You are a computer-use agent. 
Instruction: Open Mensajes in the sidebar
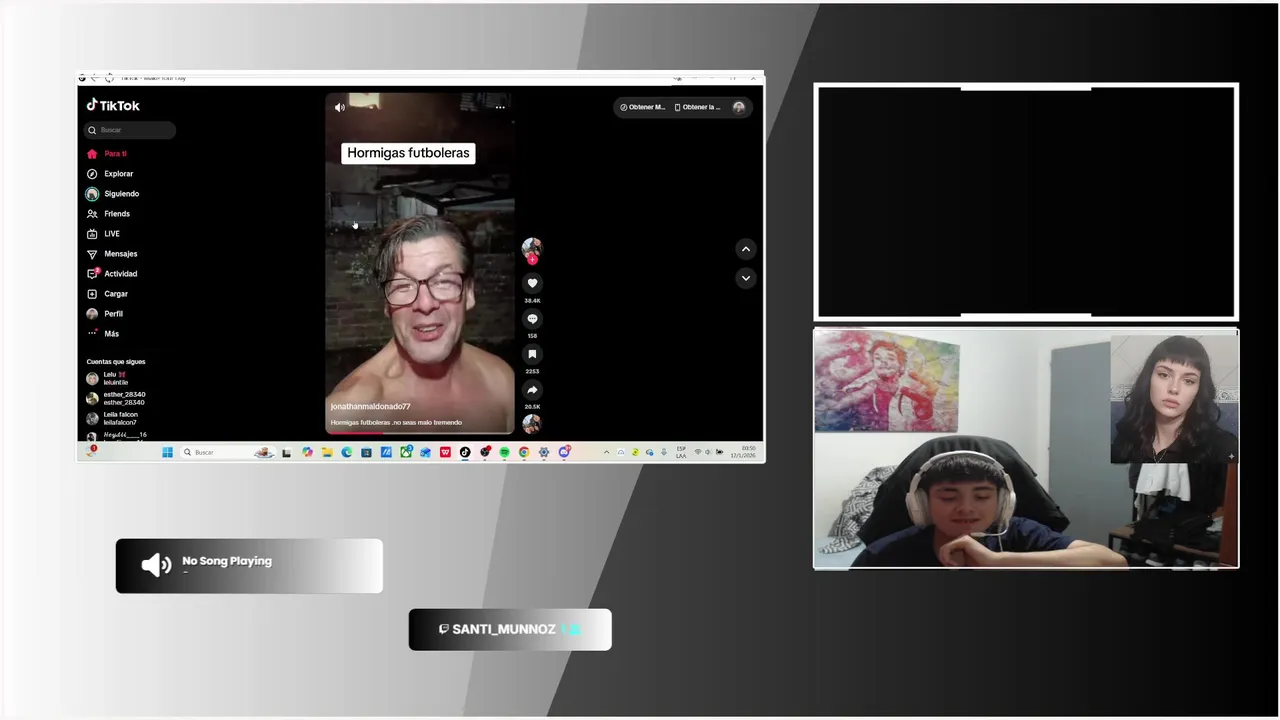click(112, 254)
